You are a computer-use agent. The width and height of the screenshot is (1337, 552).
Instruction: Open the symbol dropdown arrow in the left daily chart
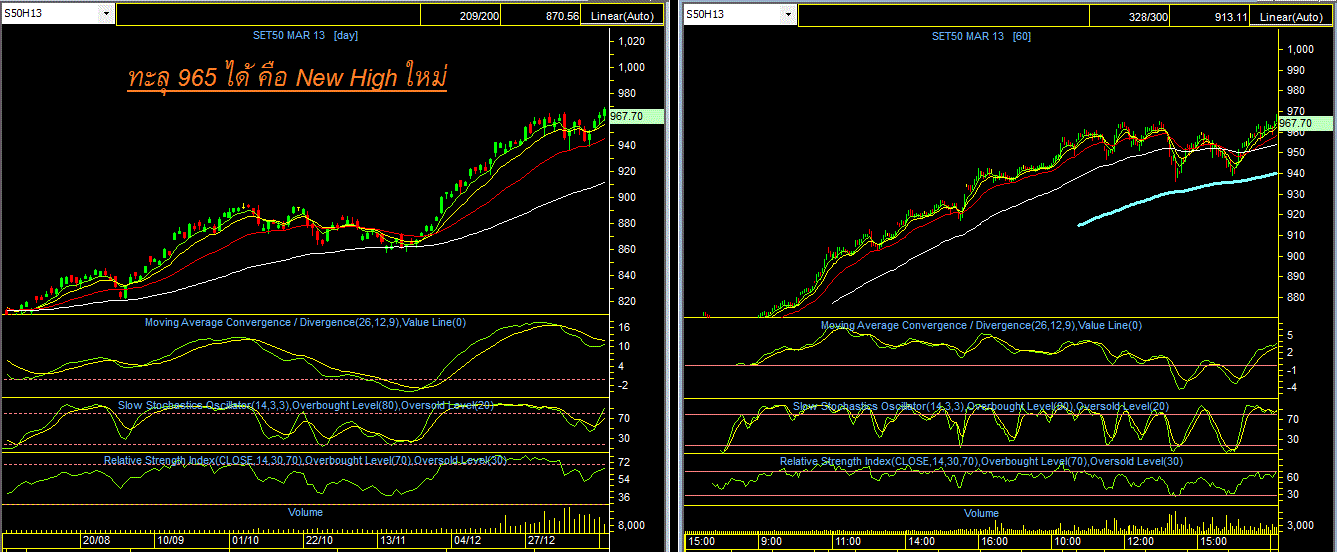click(107, 14)
